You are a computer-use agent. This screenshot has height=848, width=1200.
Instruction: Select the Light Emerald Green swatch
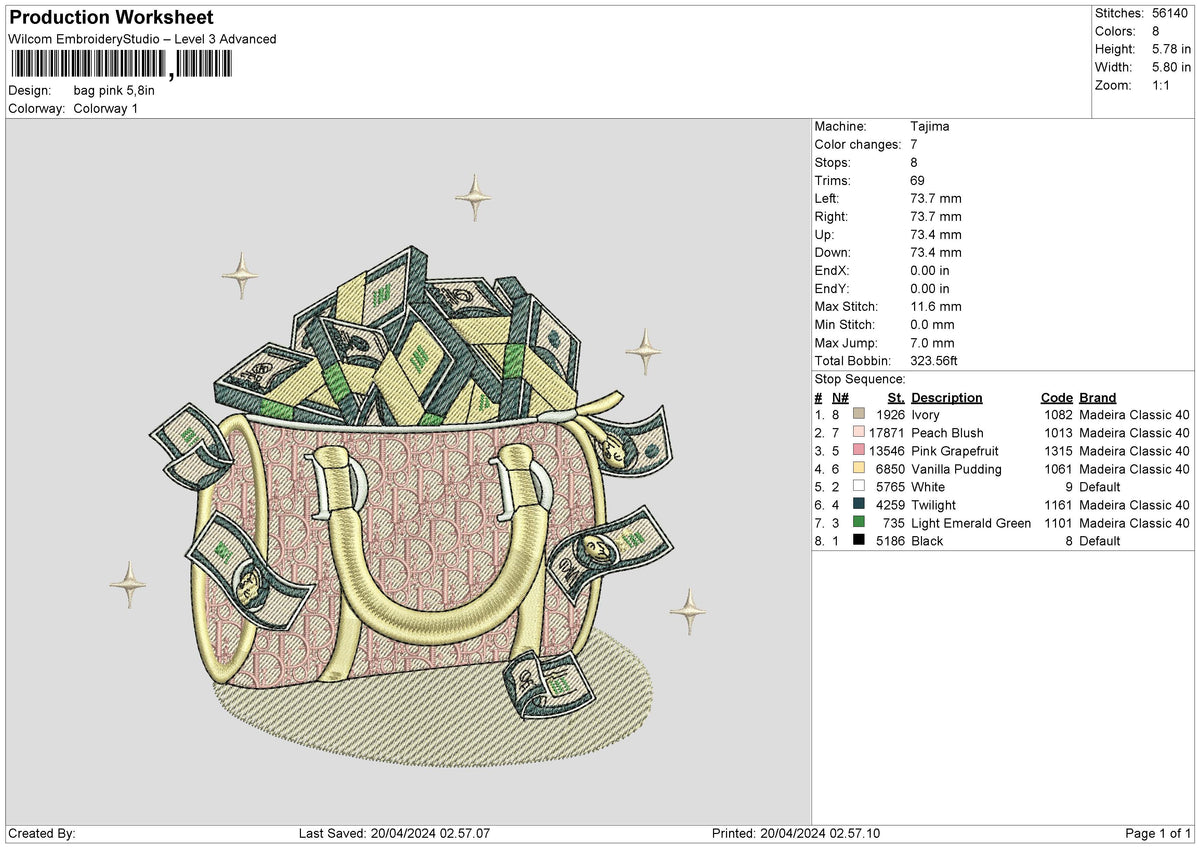(x=859, y=523)
